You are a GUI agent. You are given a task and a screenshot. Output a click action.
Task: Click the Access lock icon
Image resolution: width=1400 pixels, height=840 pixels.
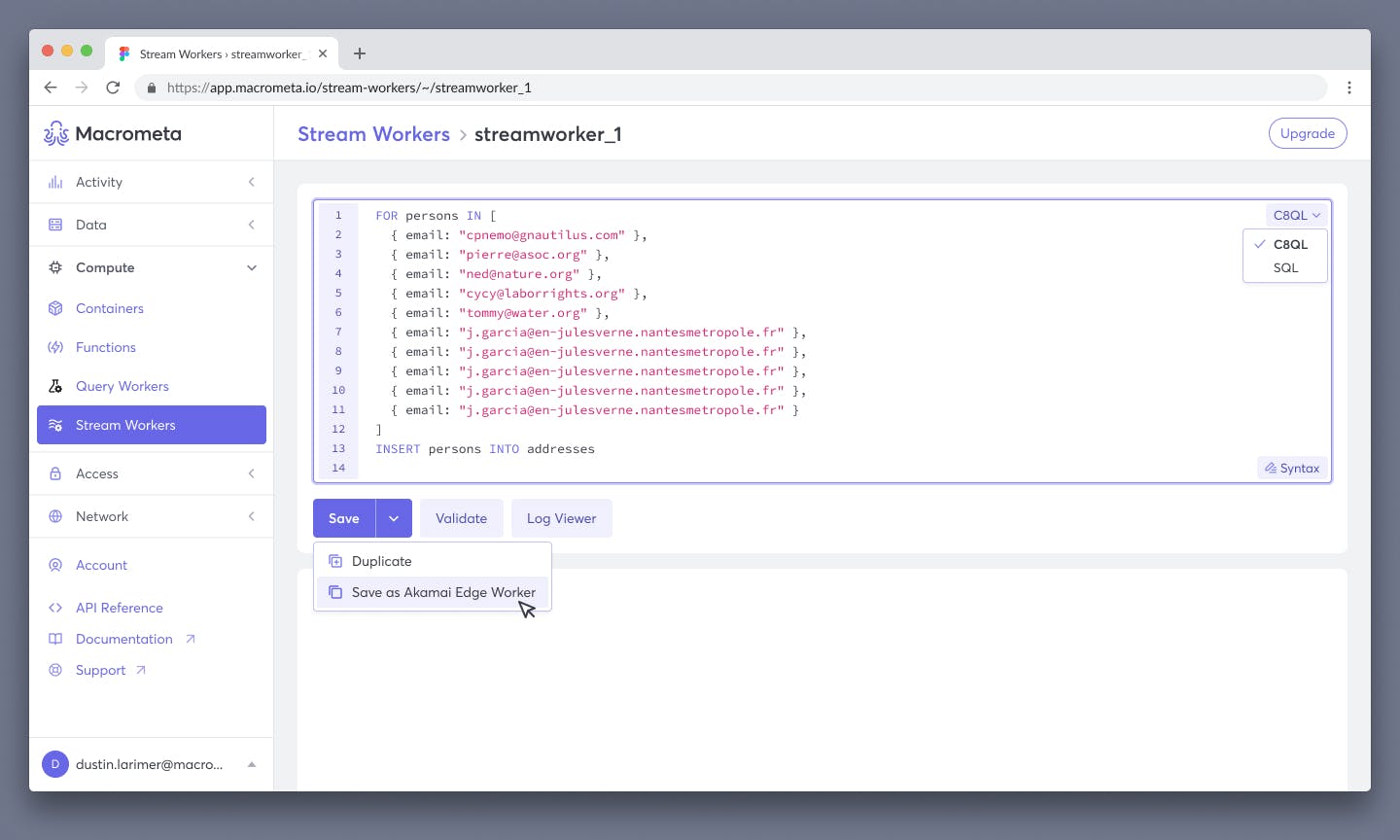click(55, 473)
